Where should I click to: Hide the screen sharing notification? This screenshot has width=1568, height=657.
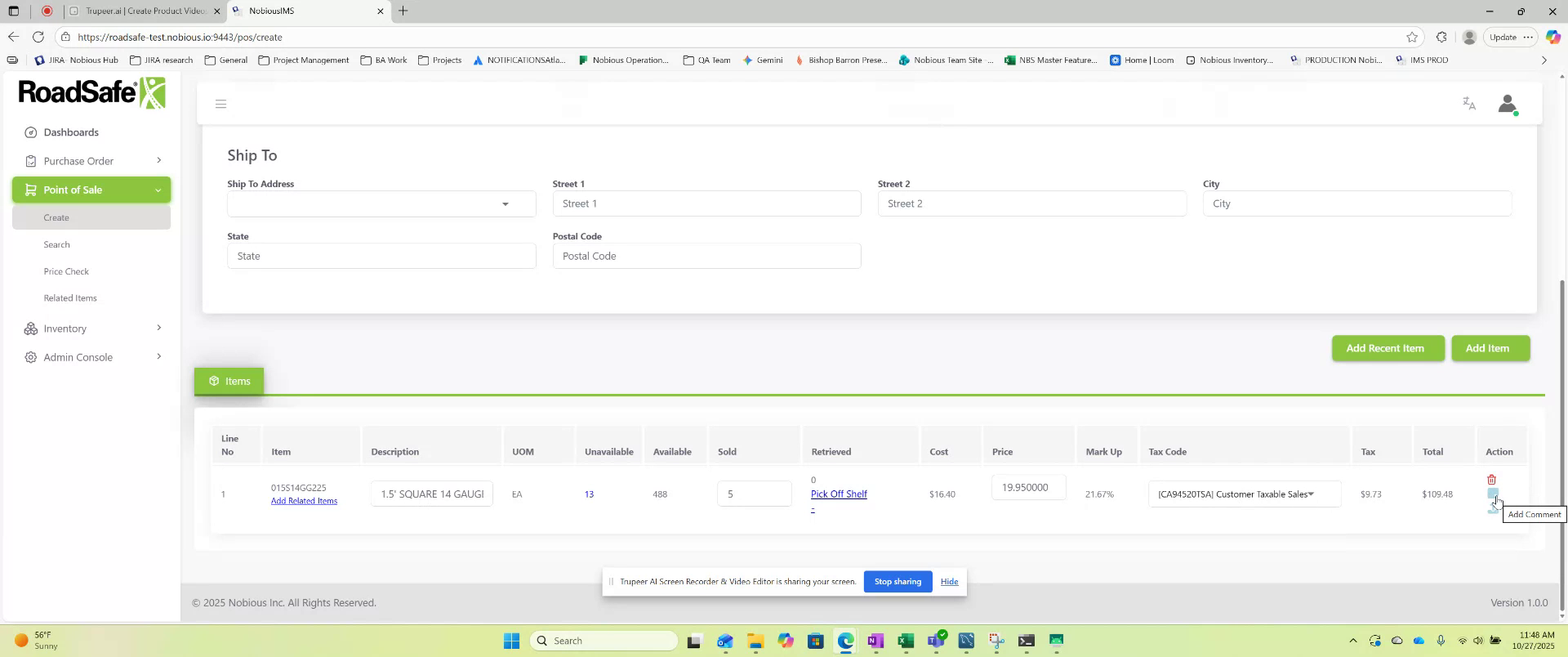949,582
